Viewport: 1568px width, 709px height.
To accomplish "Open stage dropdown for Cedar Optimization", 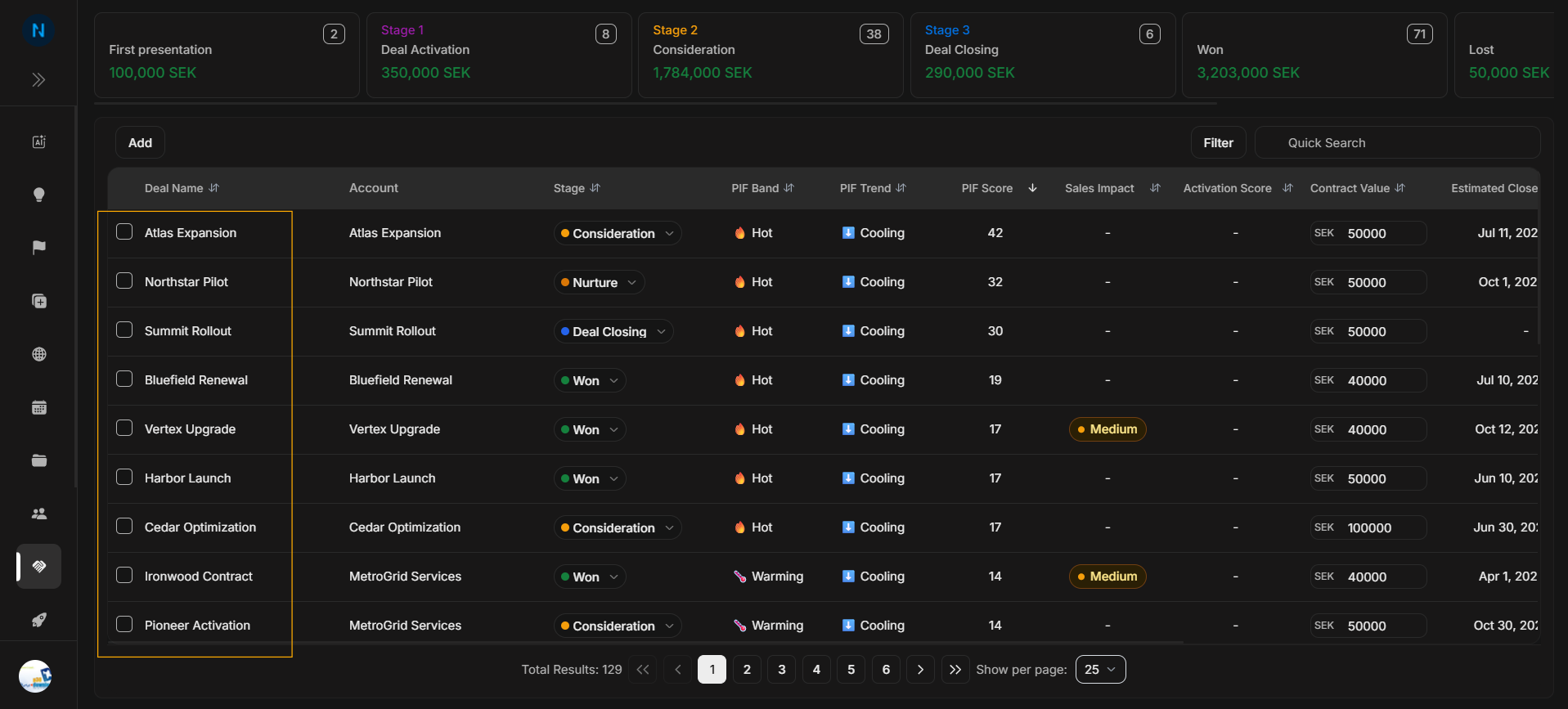I will coord(618,527).
